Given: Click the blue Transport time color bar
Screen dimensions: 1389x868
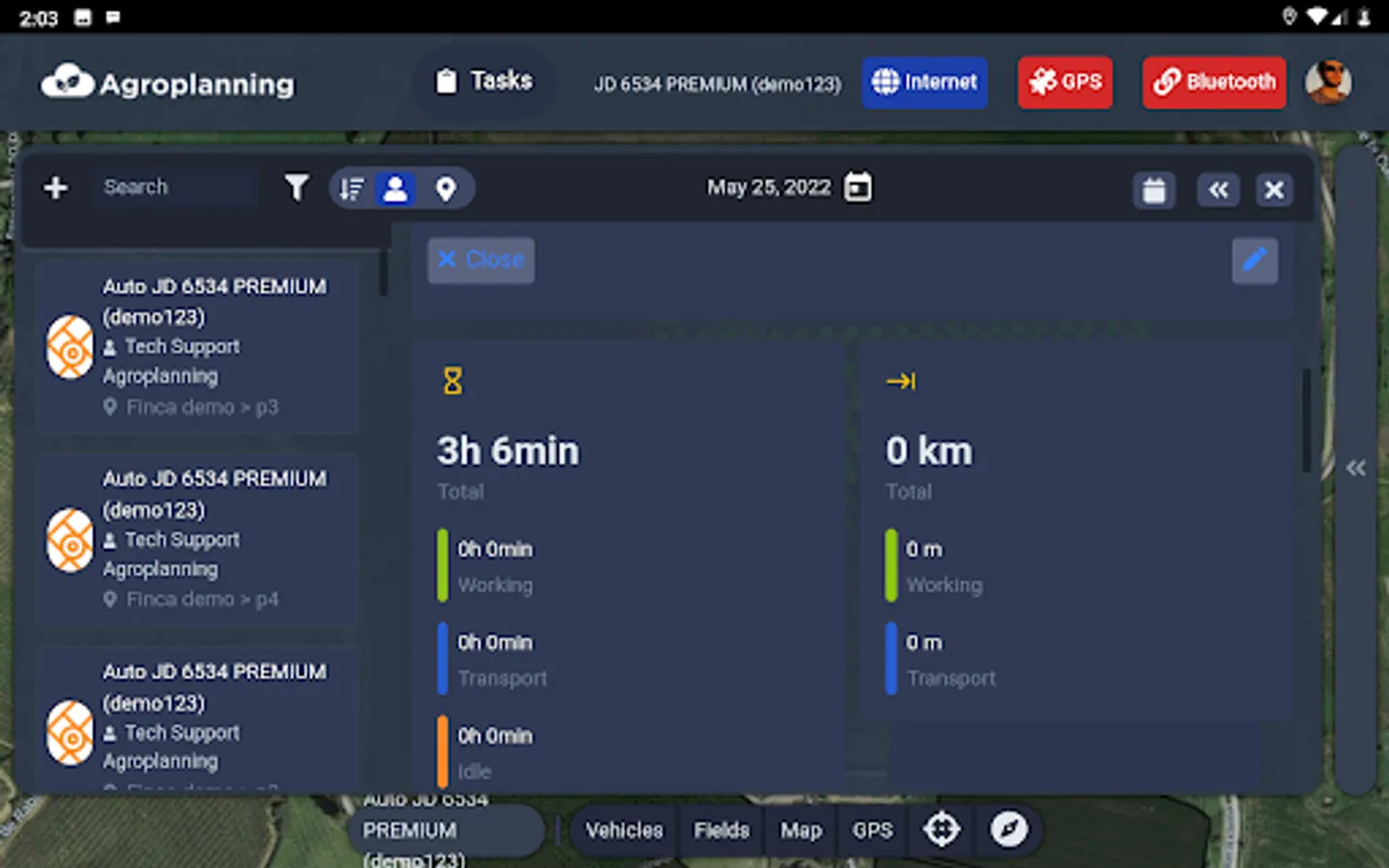Looking at the screenshot, I should 443,659.
